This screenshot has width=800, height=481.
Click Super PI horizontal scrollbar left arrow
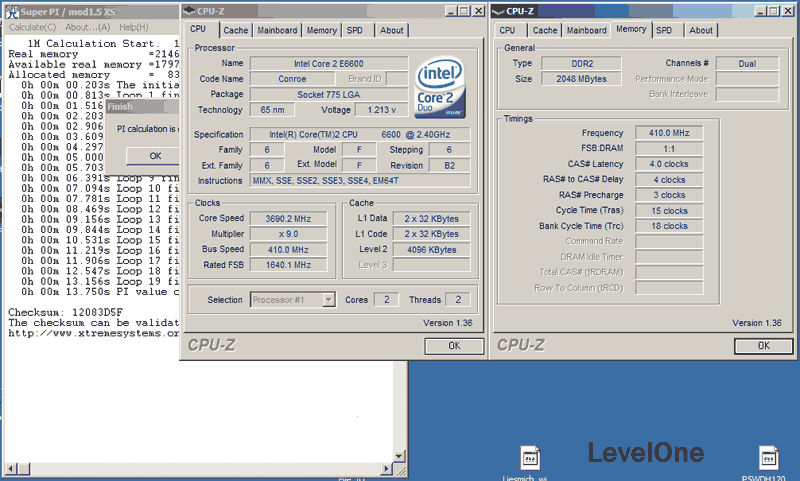(x=11, y=468)
